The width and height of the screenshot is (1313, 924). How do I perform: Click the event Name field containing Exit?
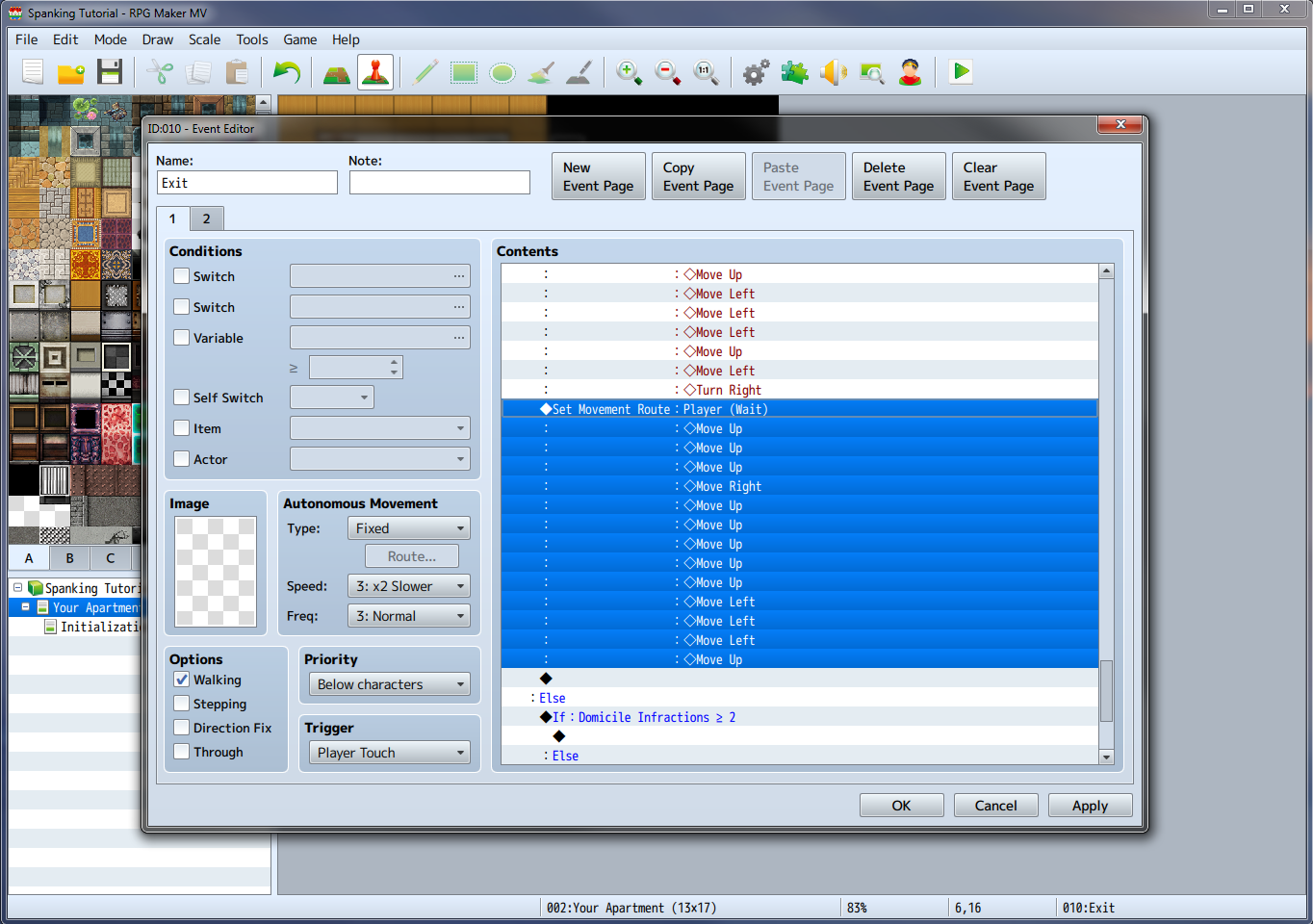coord(247,183)
